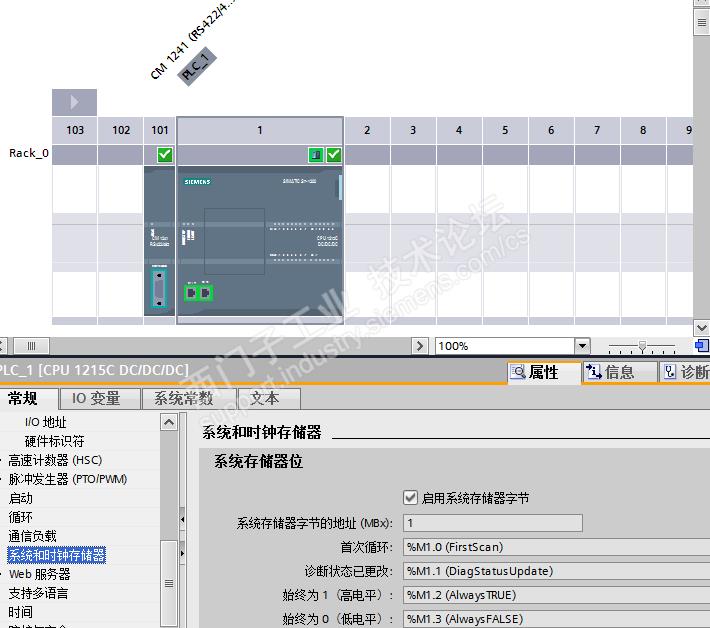Expand rack slots with the arrow above slot 103

tap(74, 102)
